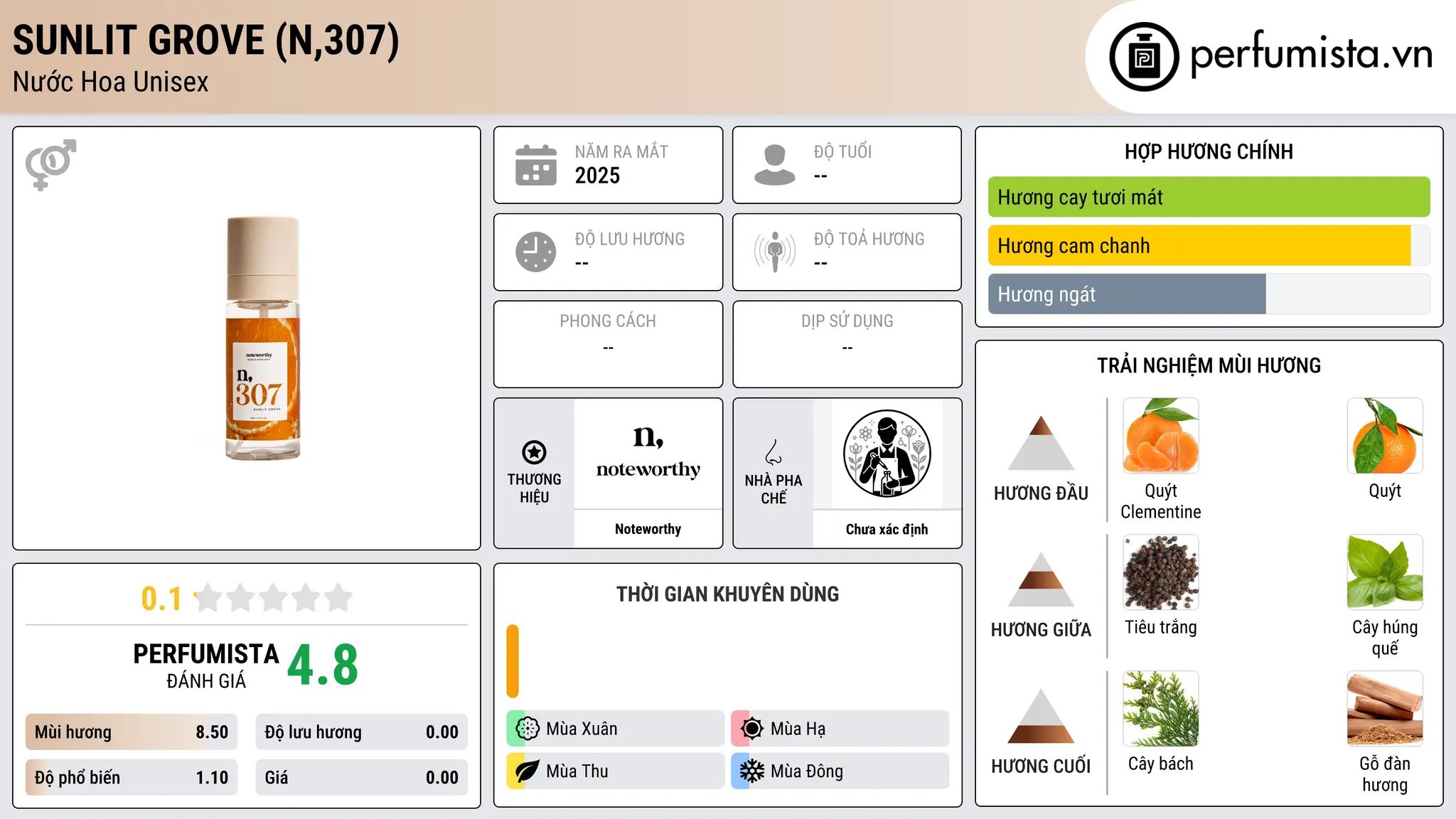Viewport: 1456px width, 819px height.
Task: Click the Gỗ đàn hương note label
Action: click(x=1385, y=774)
